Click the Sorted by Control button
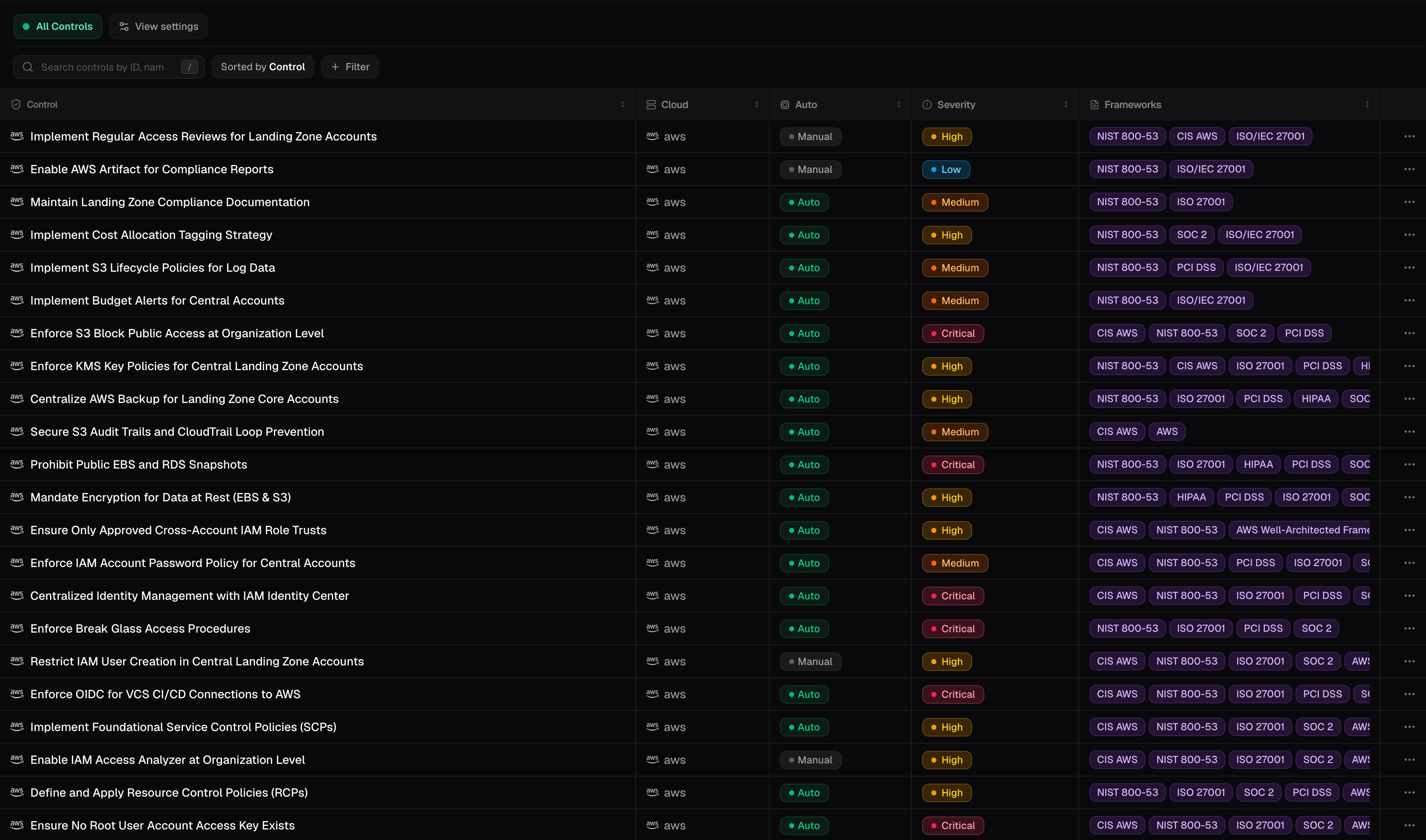1426x840 pixels. click(x=262, y=67)
